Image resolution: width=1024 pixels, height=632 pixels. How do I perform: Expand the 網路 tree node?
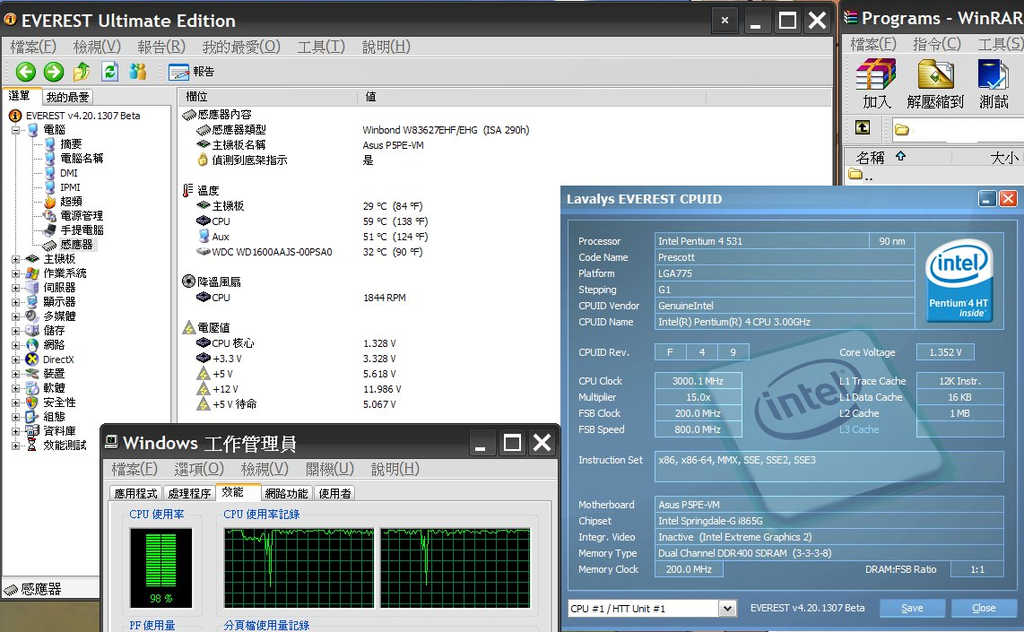point(16,345)
